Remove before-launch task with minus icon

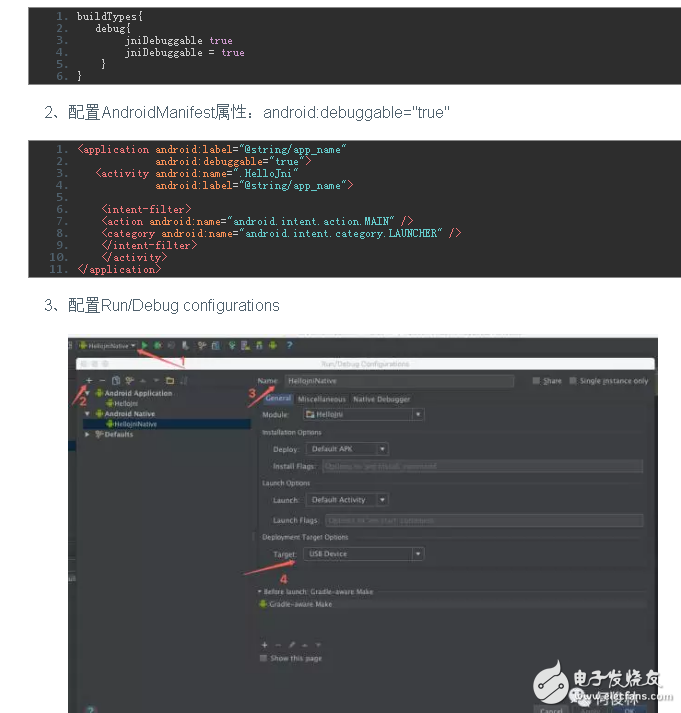click(278, 645)
